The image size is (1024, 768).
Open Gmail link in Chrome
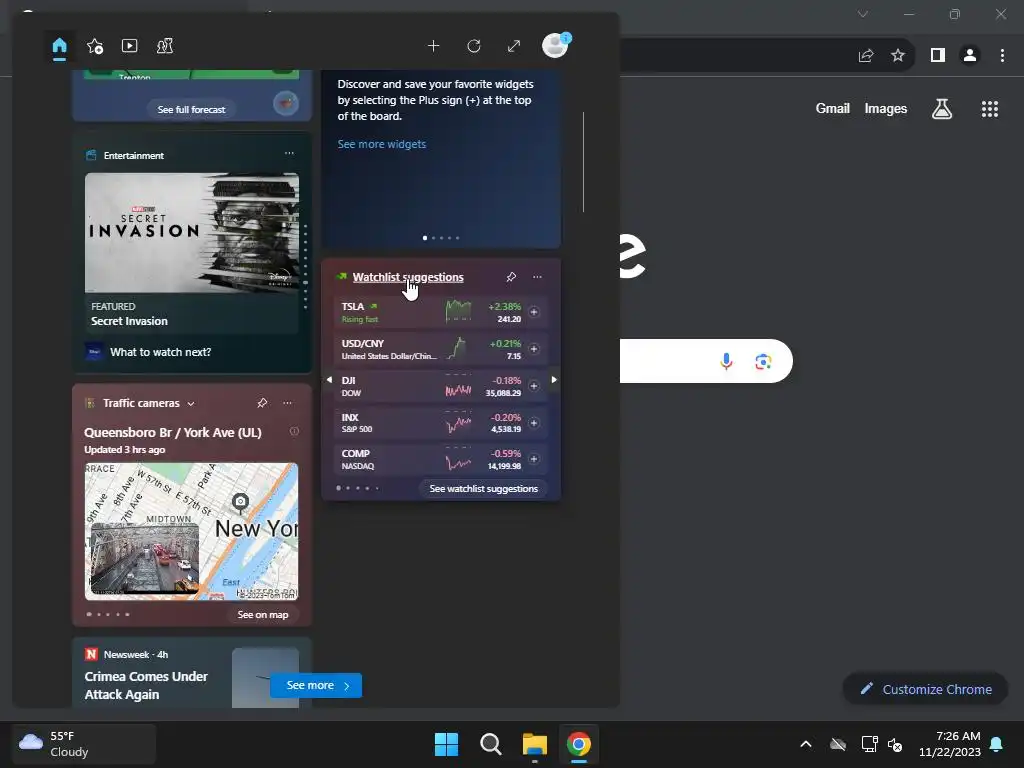(833, 108)
